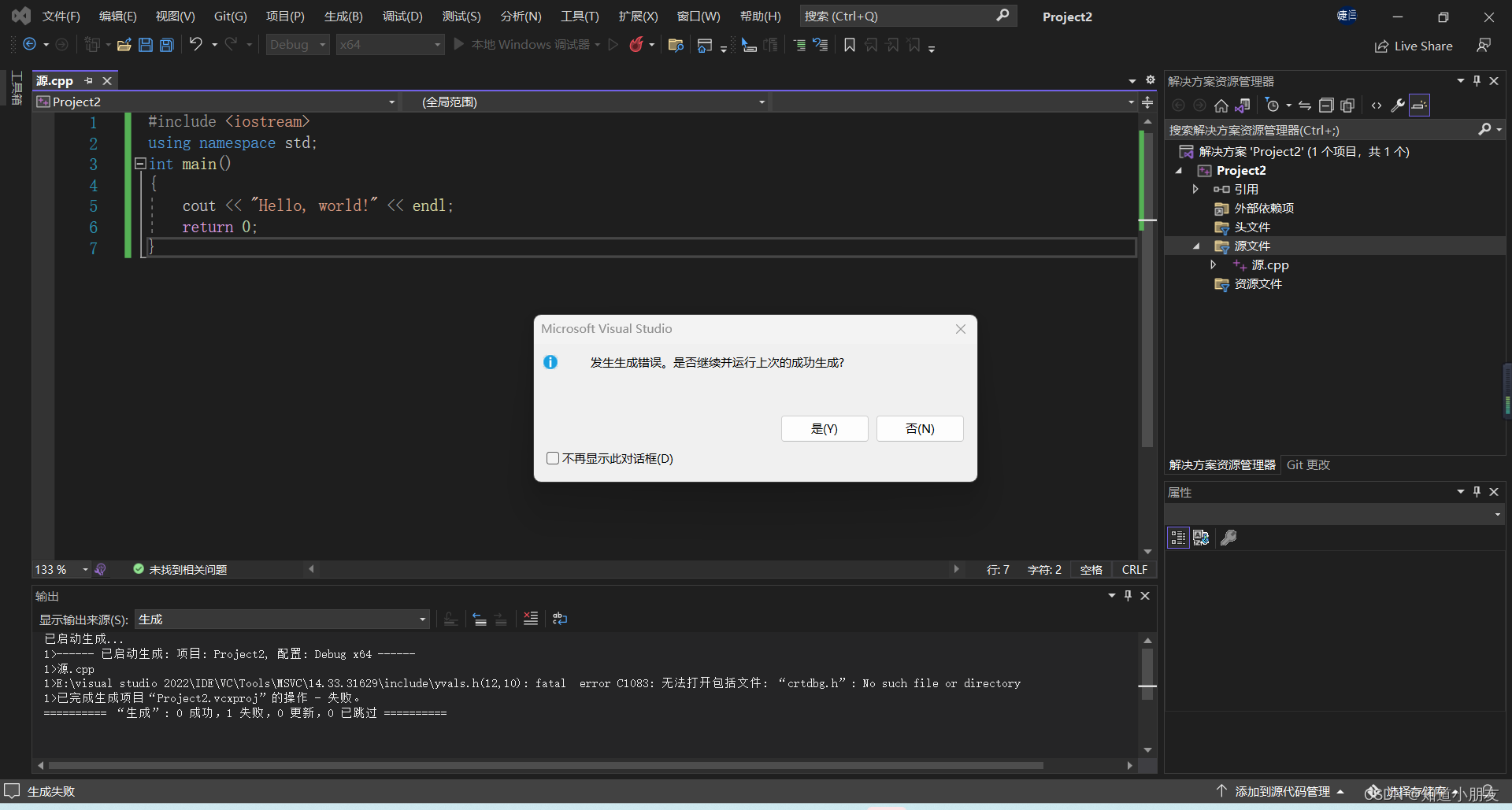
Task: Click the 是(Y) button in the dialog
Action: 824,428
